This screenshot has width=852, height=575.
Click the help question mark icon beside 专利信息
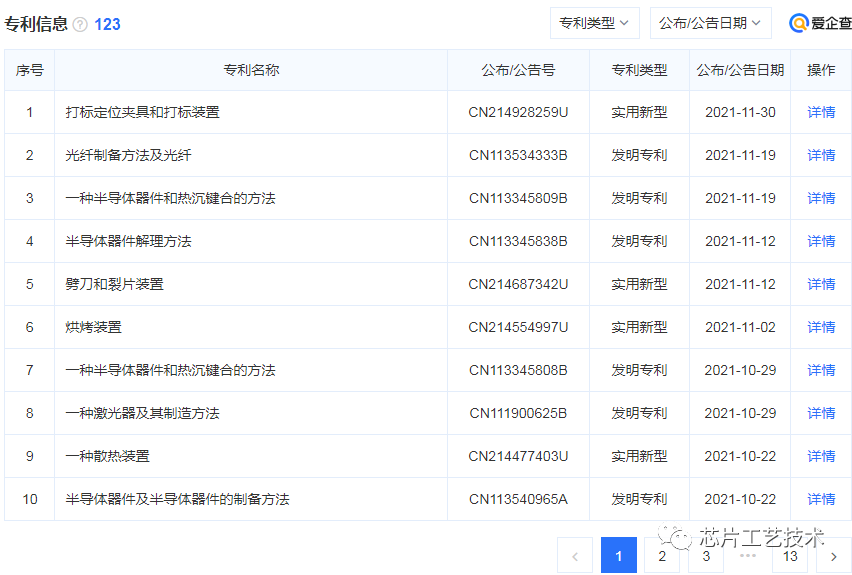(x=80, y=25)
